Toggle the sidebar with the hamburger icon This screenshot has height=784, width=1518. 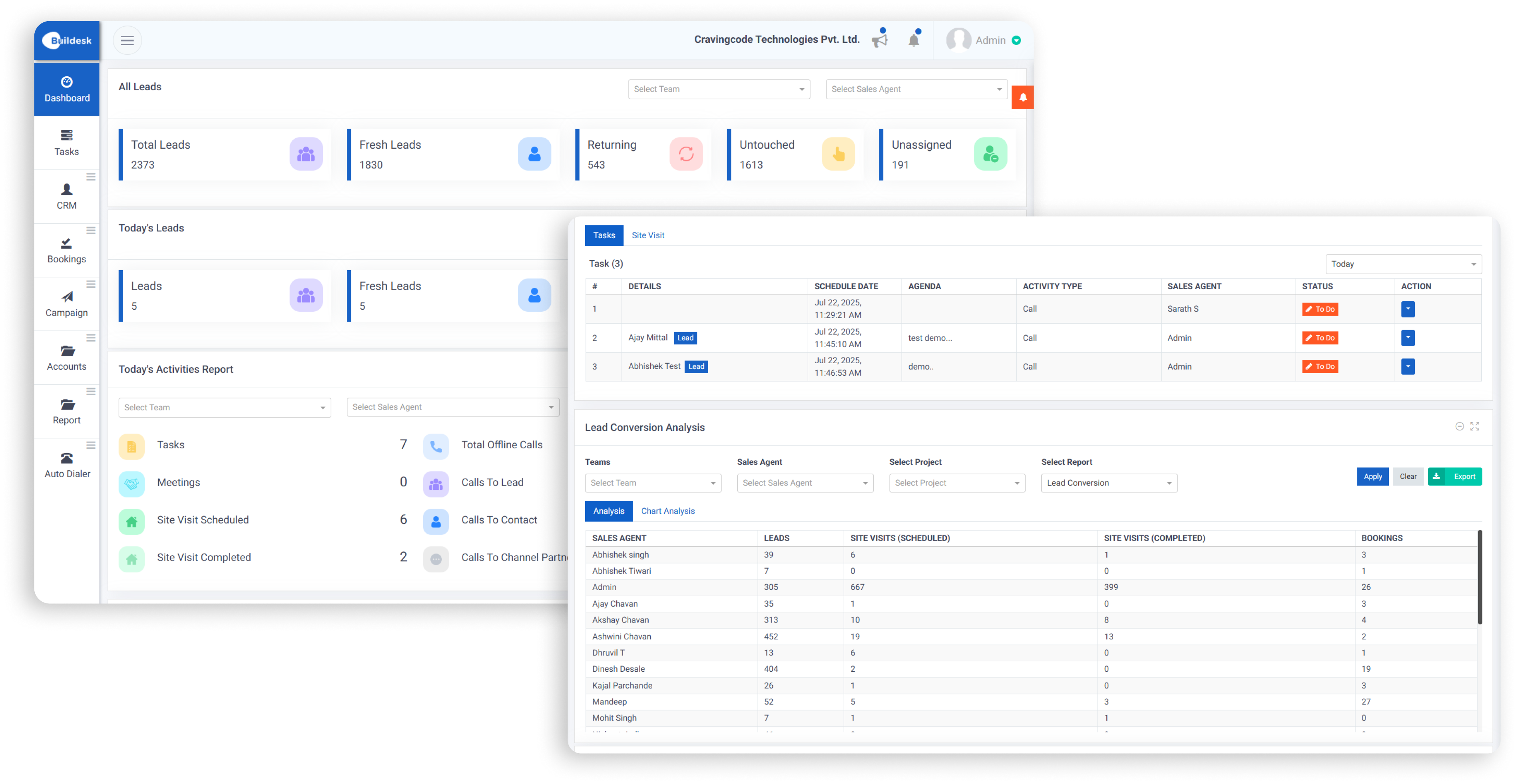[127, 40]
